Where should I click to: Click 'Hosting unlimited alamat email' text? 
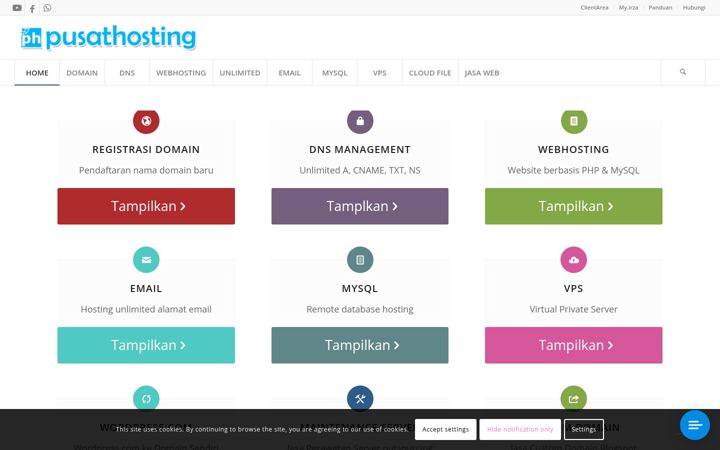pyautogui.click(x=146, y=309)
